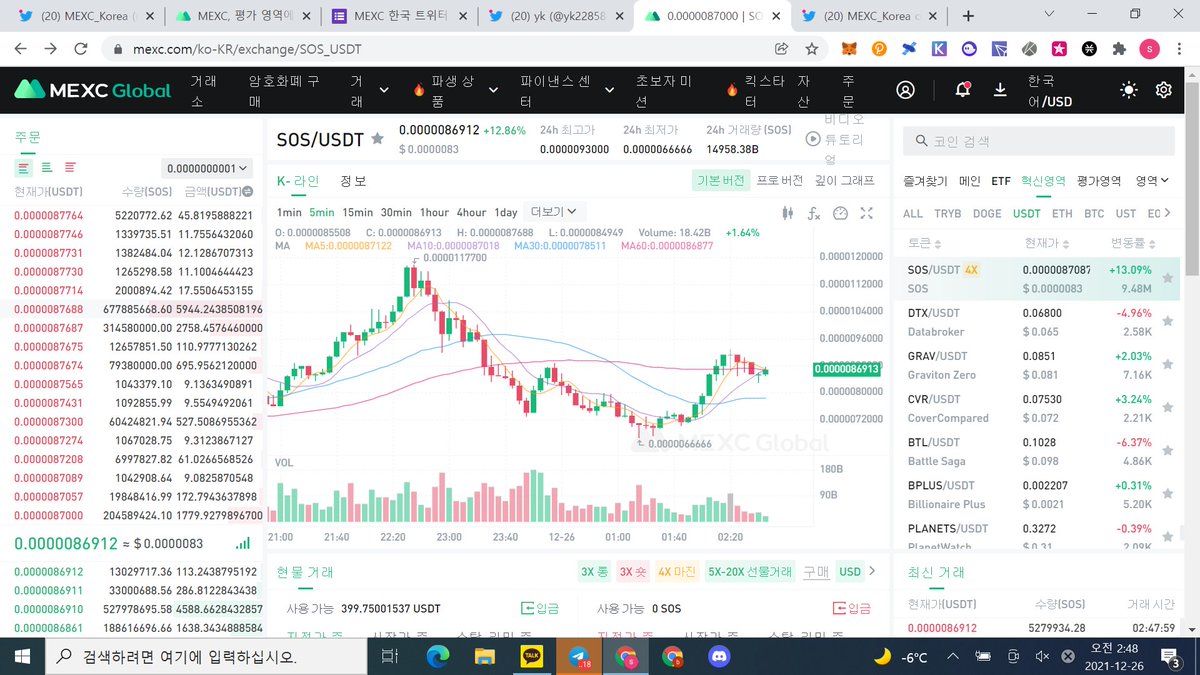The image size is (1200, 675).
Task: Click depth bars icon beside current price
Action: coord(243,543)
